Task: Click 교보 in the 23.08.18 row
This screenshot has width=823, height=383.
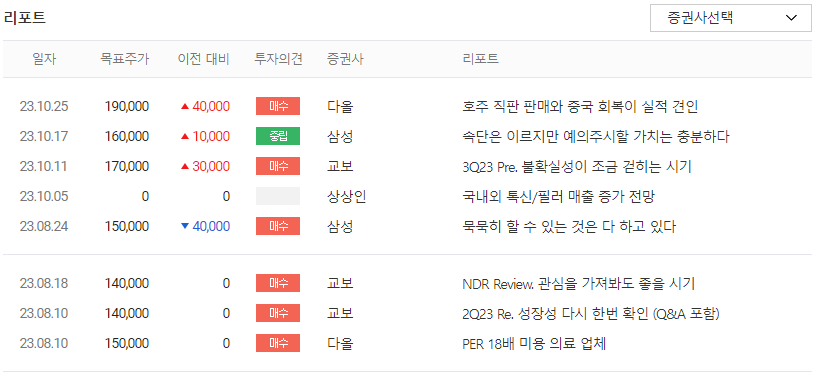Action: (x=340, y=283)
